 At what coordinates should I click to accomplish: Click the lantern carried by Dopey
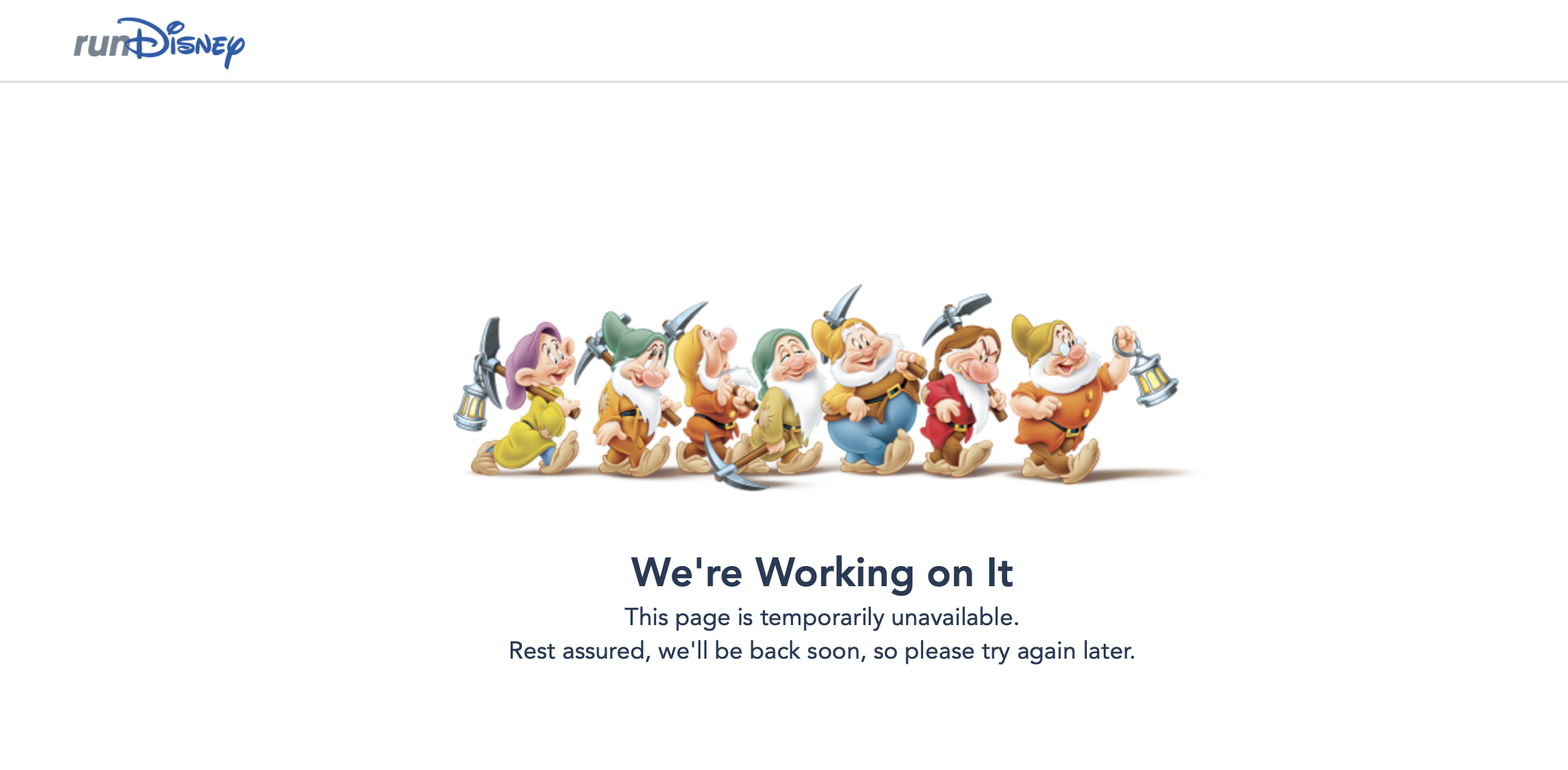[472, 406]
